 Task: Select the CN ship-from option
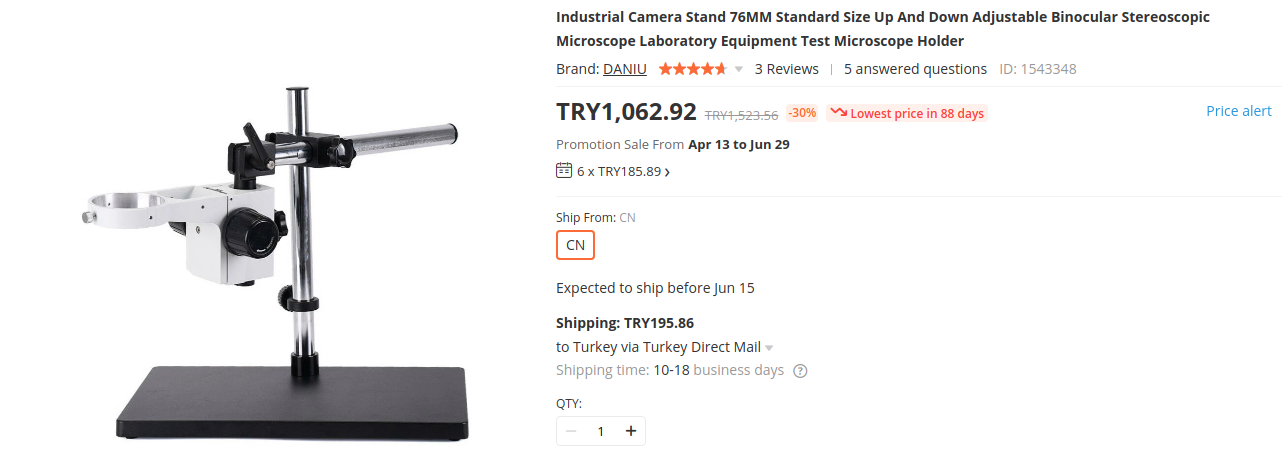point(575,245)
